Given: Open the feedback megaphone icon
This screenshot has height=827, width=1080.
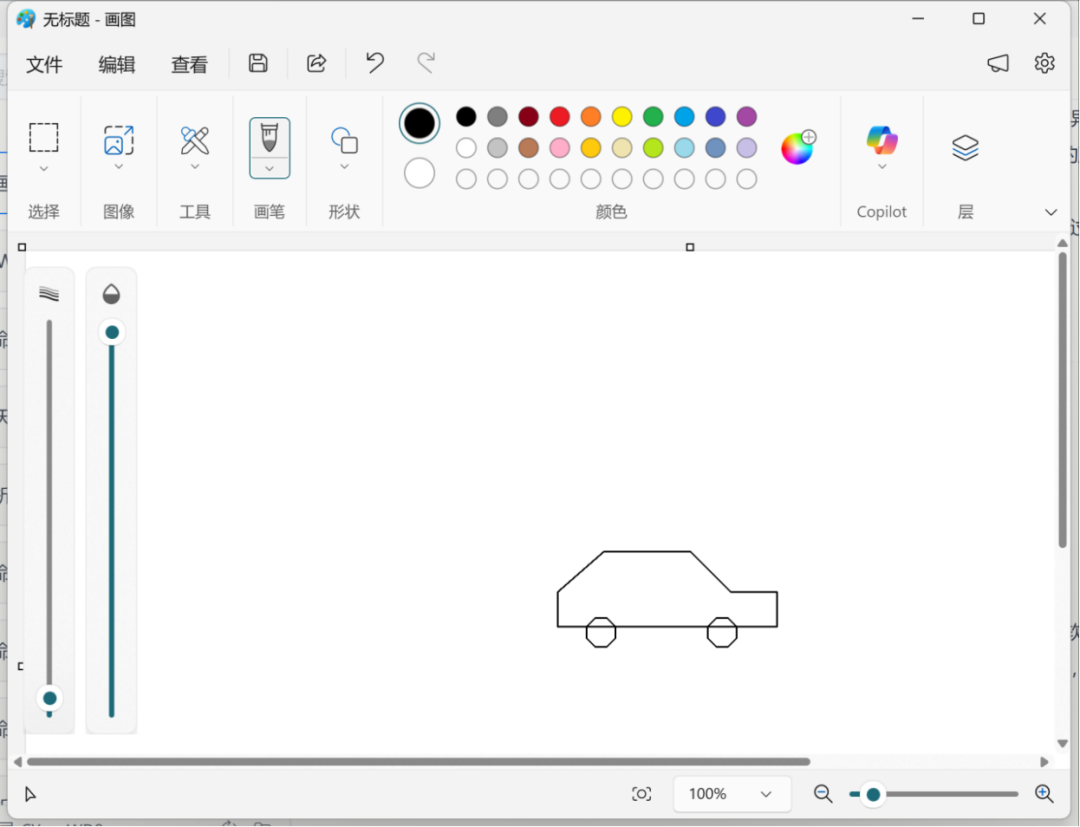Looking at the screenshot, I should point(997,63).
